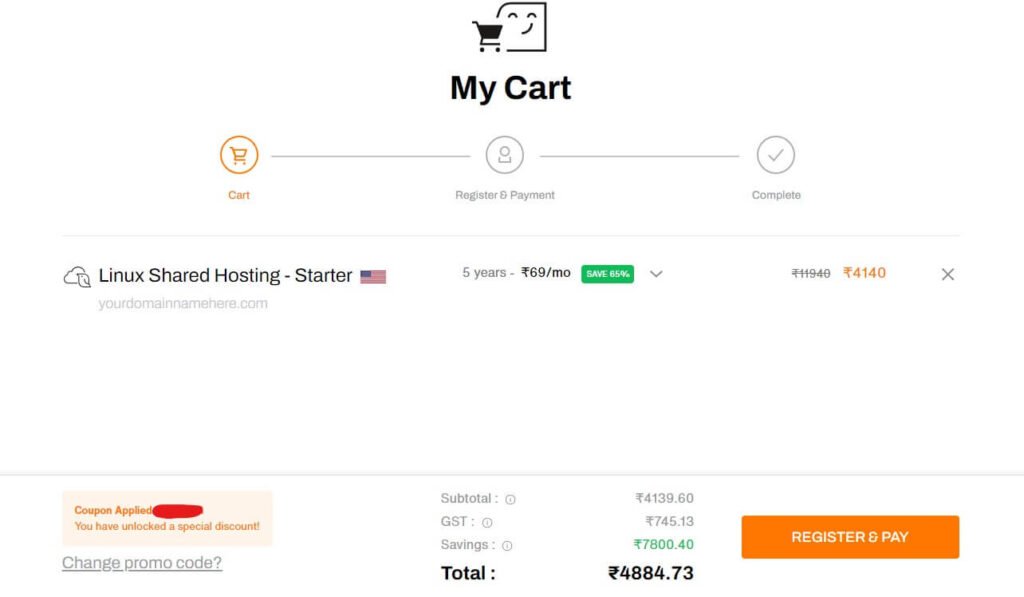Click the US flag server location icon
1024x597 pixels.
(373, 277)
